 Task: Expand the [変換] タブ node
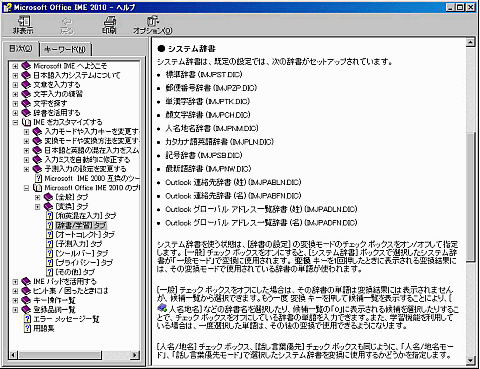(37, 207)
